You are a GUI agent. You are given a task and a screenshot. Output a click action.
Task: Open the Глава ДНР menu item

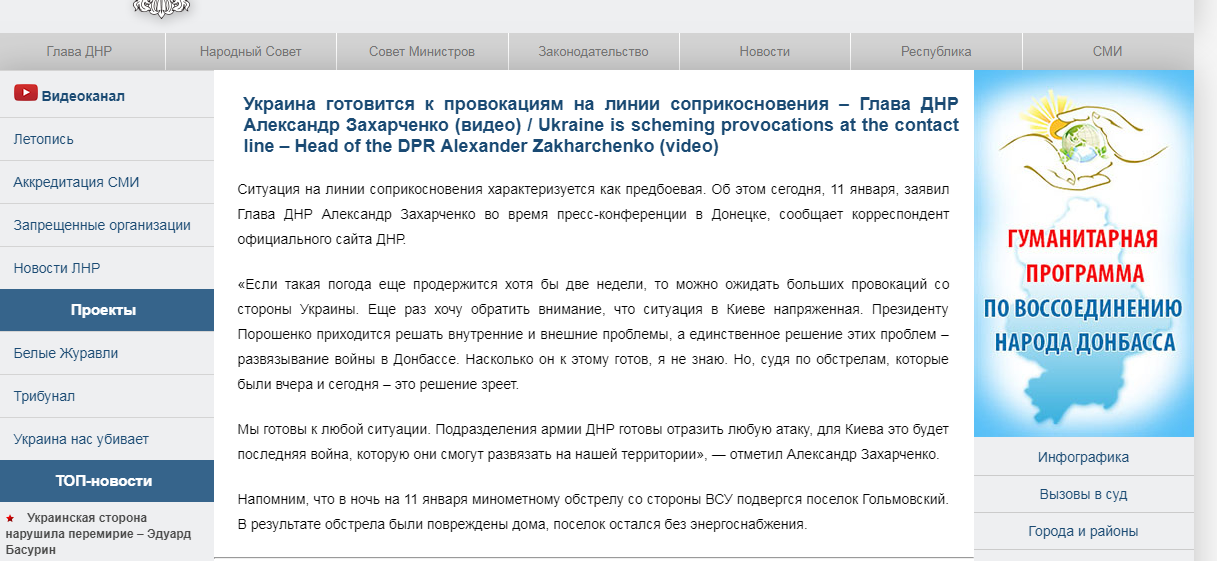(x=79, y=52)
